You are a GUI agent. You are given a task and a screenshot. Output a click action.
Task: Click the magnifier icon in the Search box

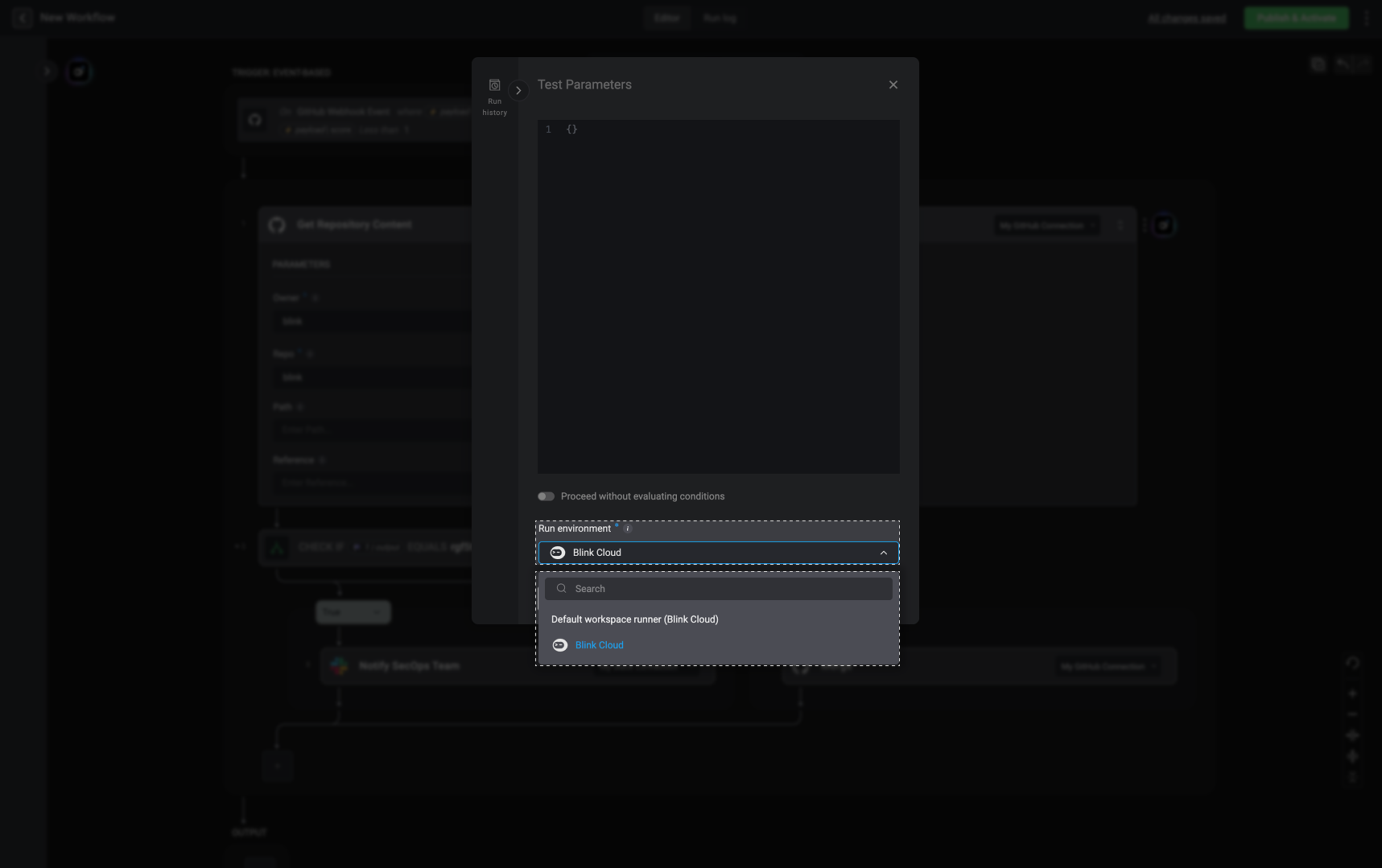(x=561, y=589)
